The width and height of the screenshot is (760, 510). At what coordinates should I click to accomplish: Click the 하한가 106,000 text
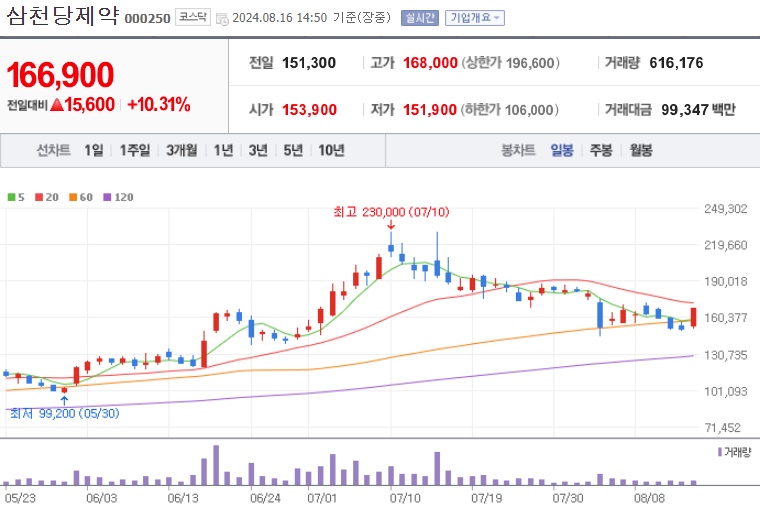pos(509,110)
